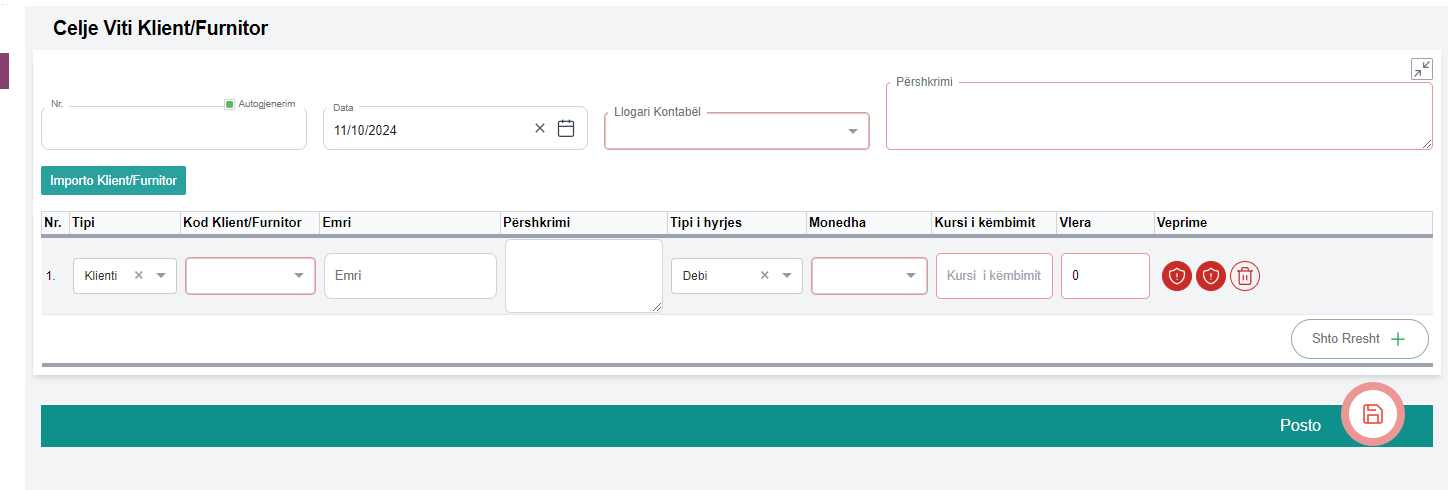Toggle the Autogjenerim checkbox
This screenshot has height=490, width=1448.
coord(230,104)
